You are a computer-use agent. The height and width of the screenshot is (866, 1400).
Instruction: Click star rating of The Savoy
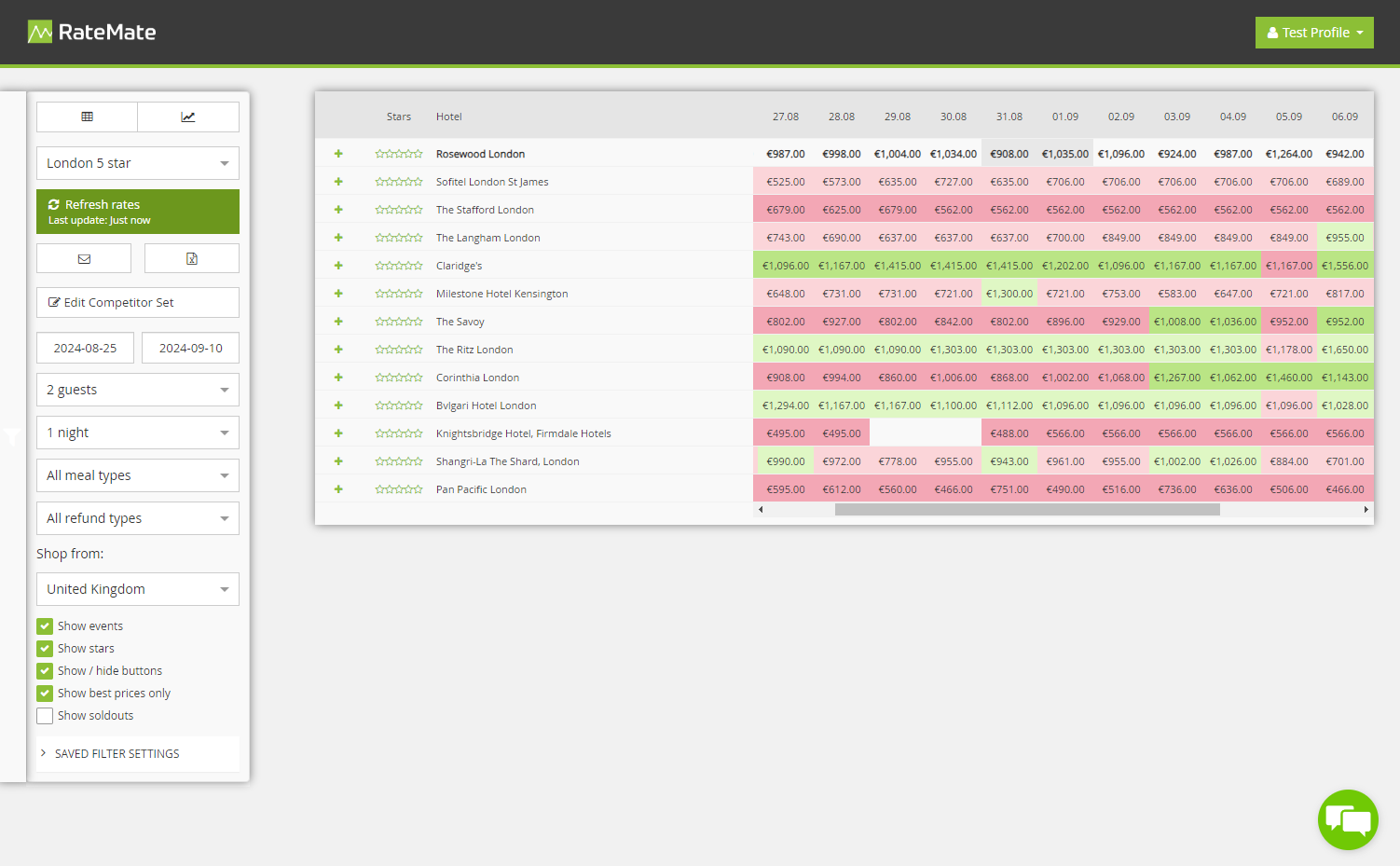[399, 322]
